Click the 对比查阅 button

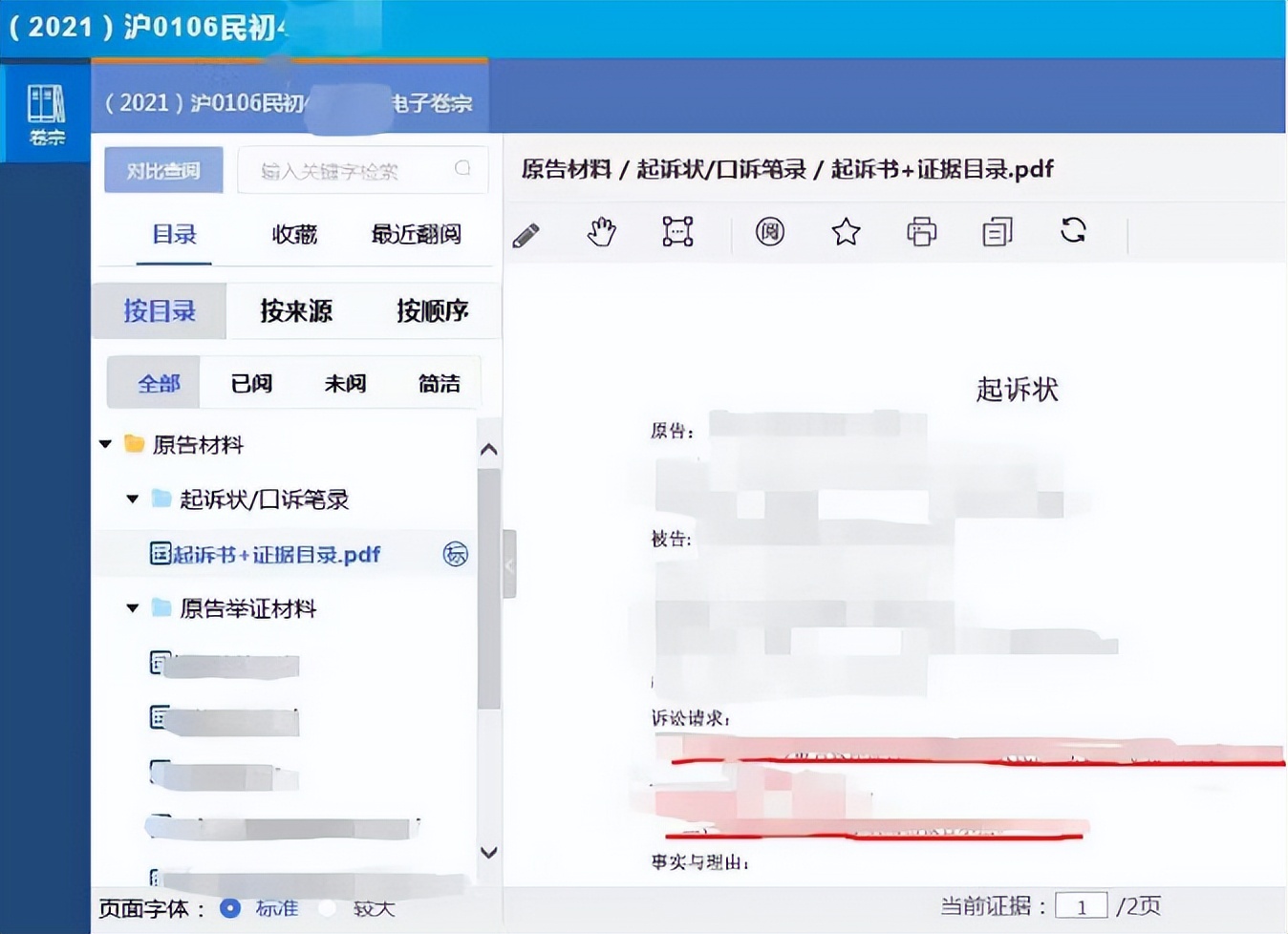[162, 169]
